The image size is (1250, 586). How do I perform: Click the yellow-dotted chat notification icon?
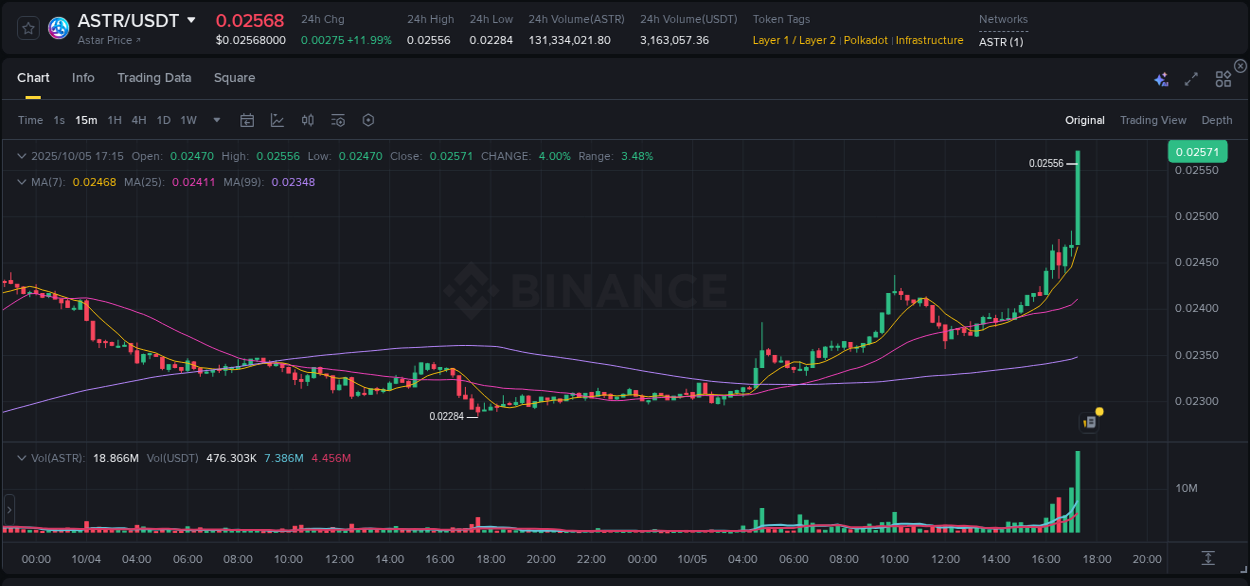(1090, 421)
